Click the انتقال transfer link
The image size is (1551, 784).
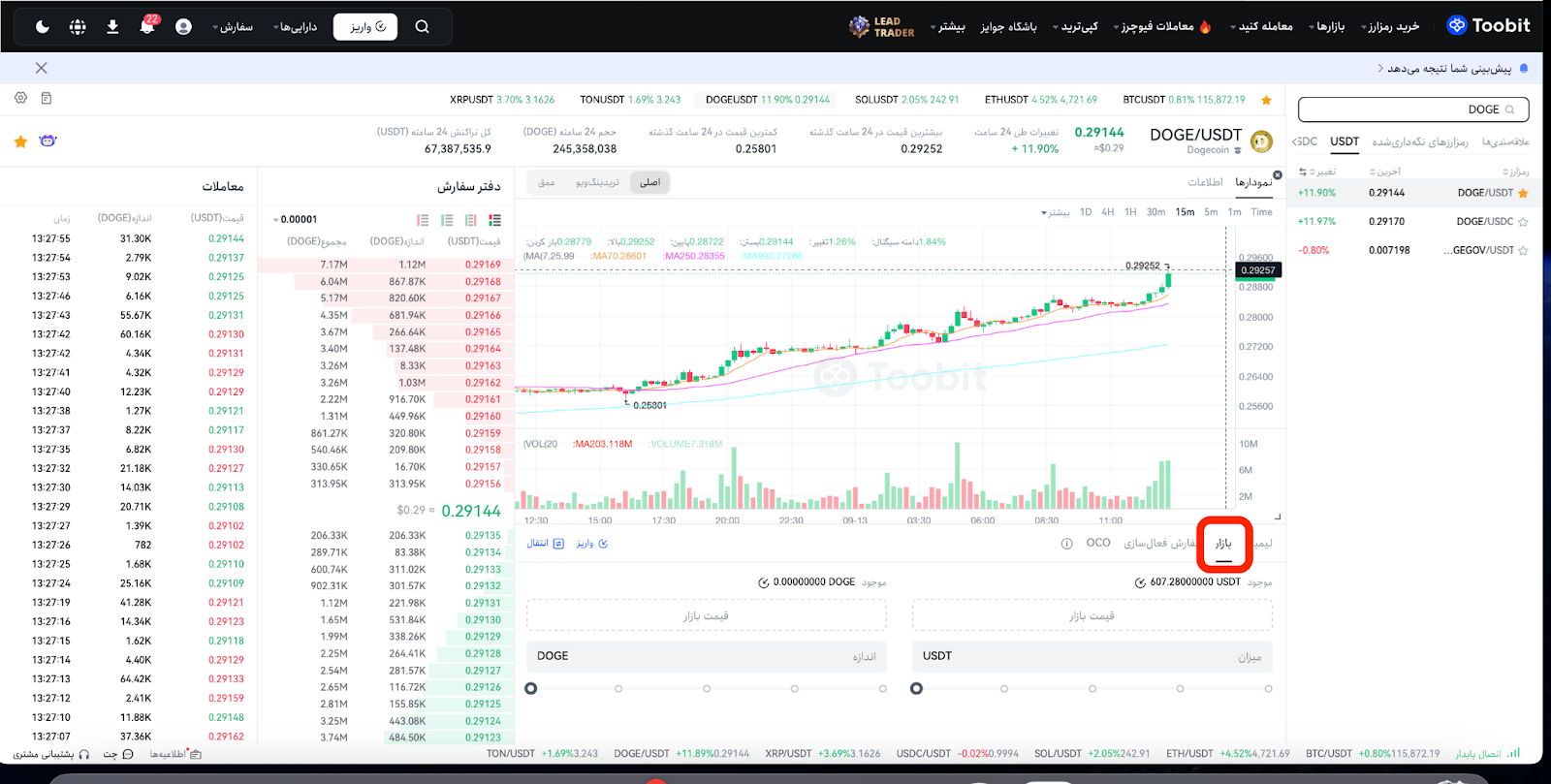[545, 544]
